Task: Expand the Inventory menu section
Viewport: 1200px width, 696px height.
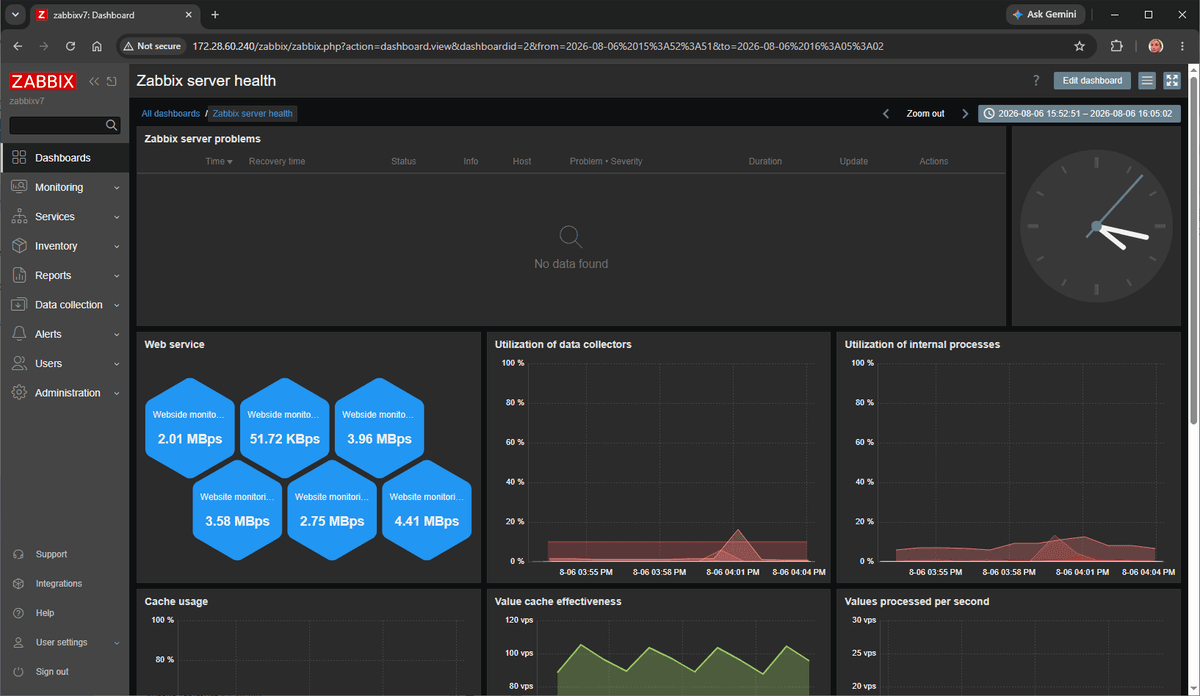Action: point(65,246)
